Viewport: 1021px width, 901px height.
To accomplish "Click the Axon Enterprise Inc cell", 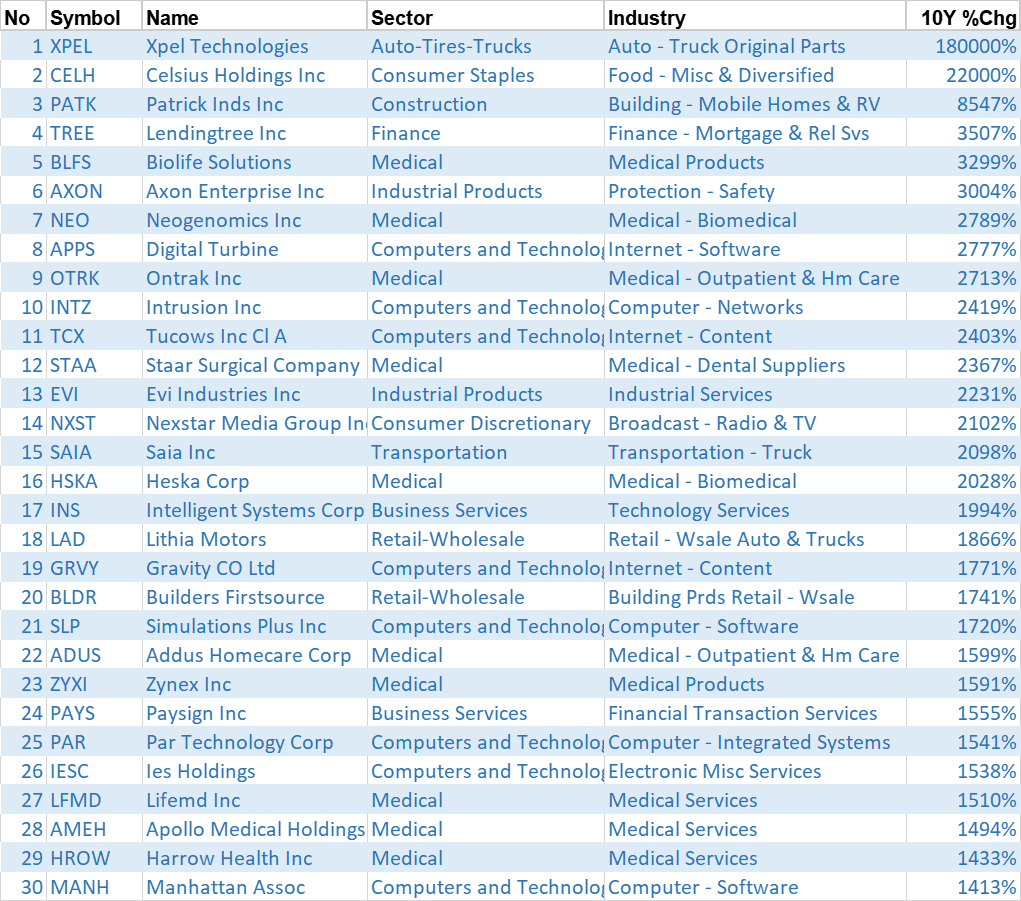I will pyautogui.click(x=254, y=191).
